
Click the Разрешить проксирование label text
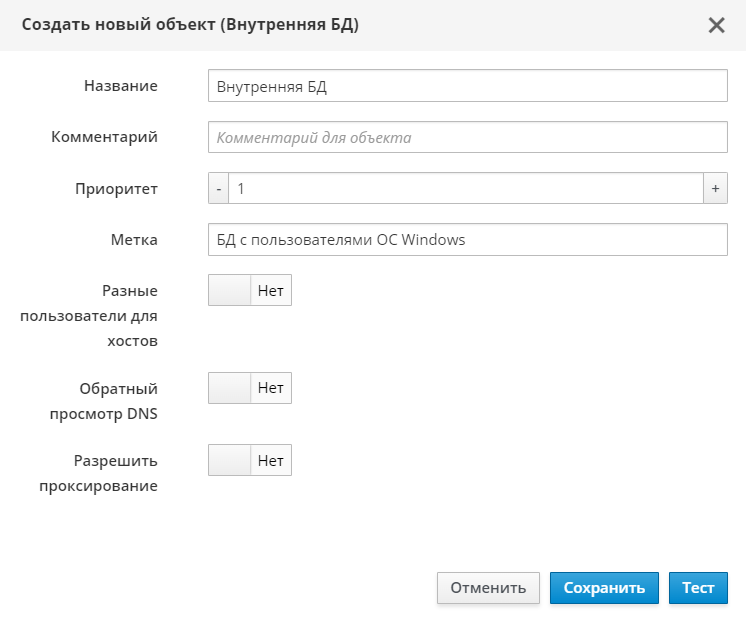(x=115, y=473)
